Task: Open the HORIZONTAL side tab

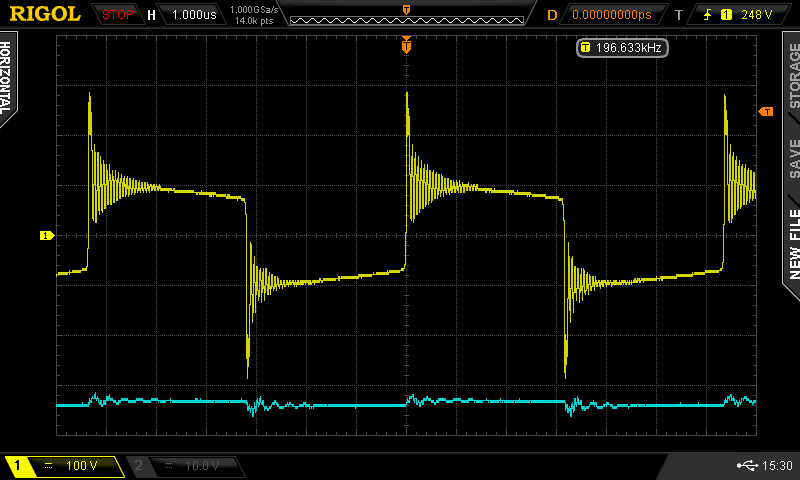Action: 8,78
